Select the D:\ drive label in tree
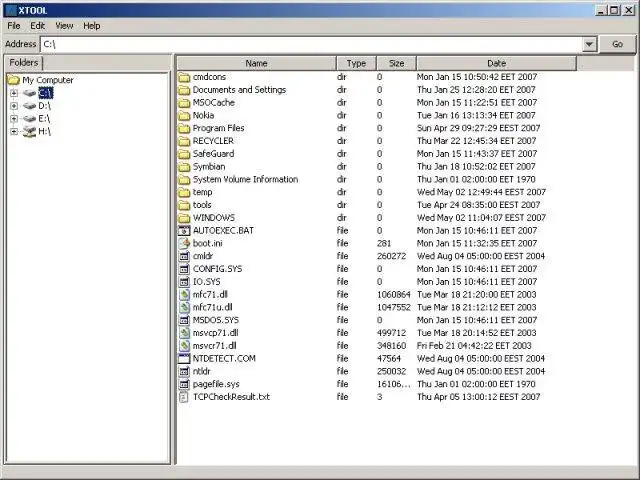 44,106
